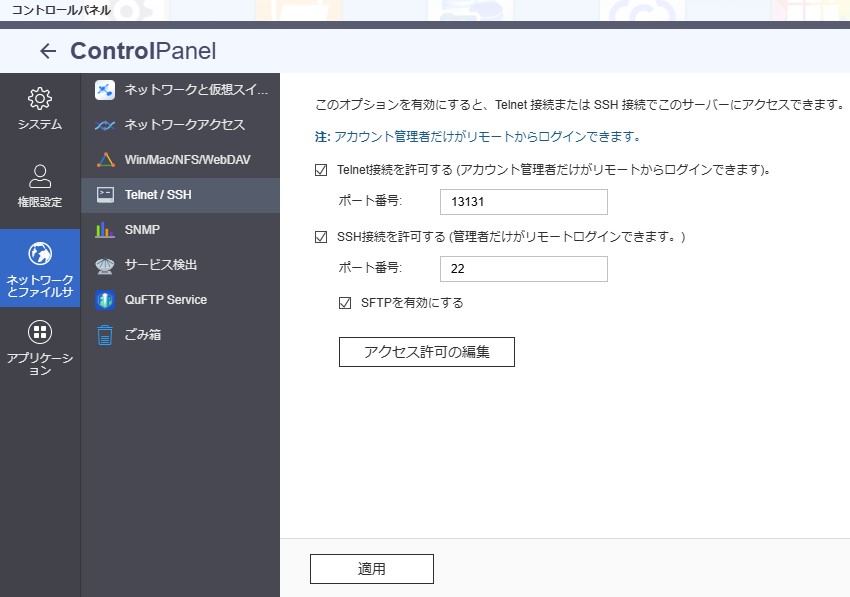Screen dimensions: 850x597
Task: Click the Telnet / SSH terminal icon
Action: (x=105, y=194)
